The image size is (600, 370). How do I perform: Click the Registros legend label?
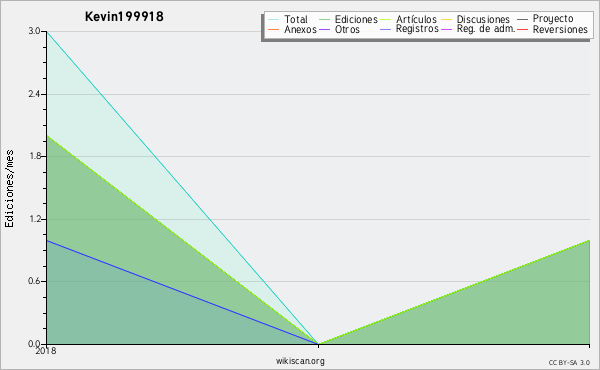click(x=417, y=29)
